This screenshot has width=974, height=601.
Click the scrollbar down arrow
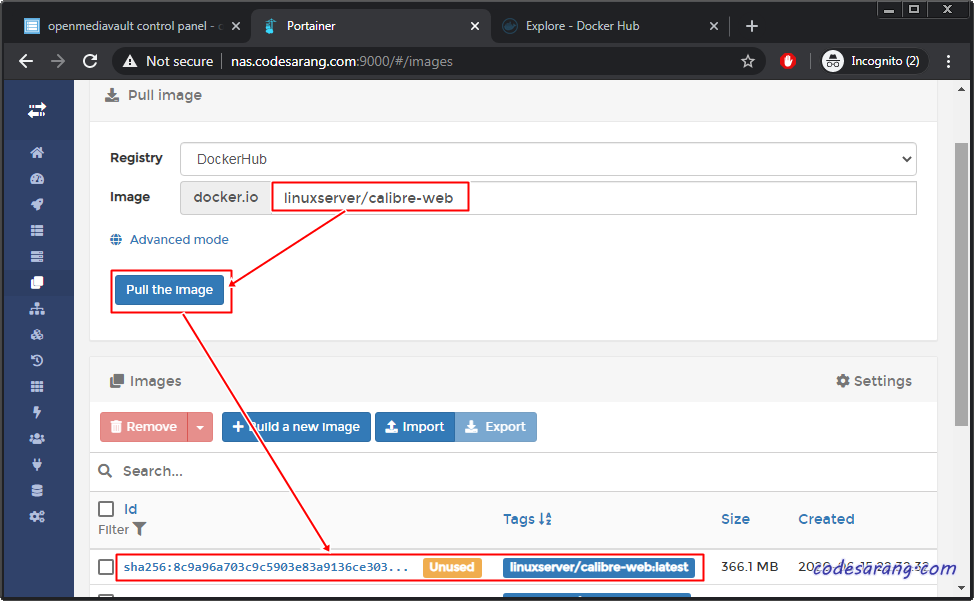[961, 587]
